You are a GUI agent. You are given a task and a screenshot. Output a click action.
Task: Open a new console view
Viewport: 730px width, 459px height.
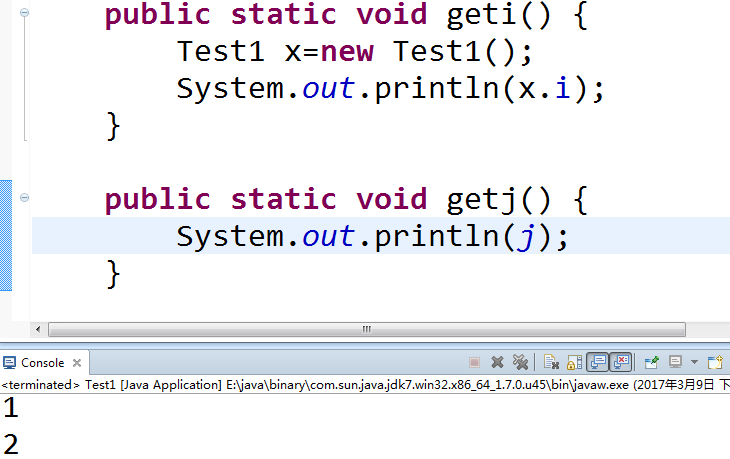pyautogui.click(x=715, y=362)
